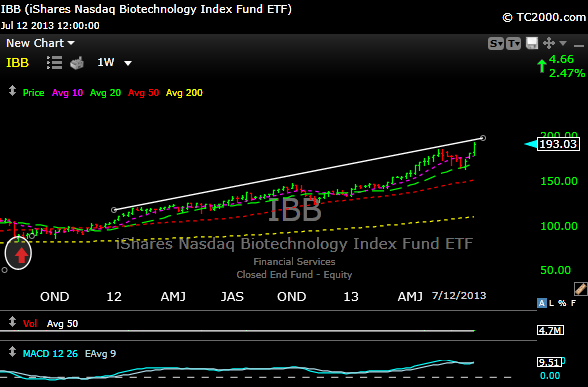Viewport: 588px width, 387px height.
Task: Open the watchlist icon beside IBB
Action: tap(54, 63)
